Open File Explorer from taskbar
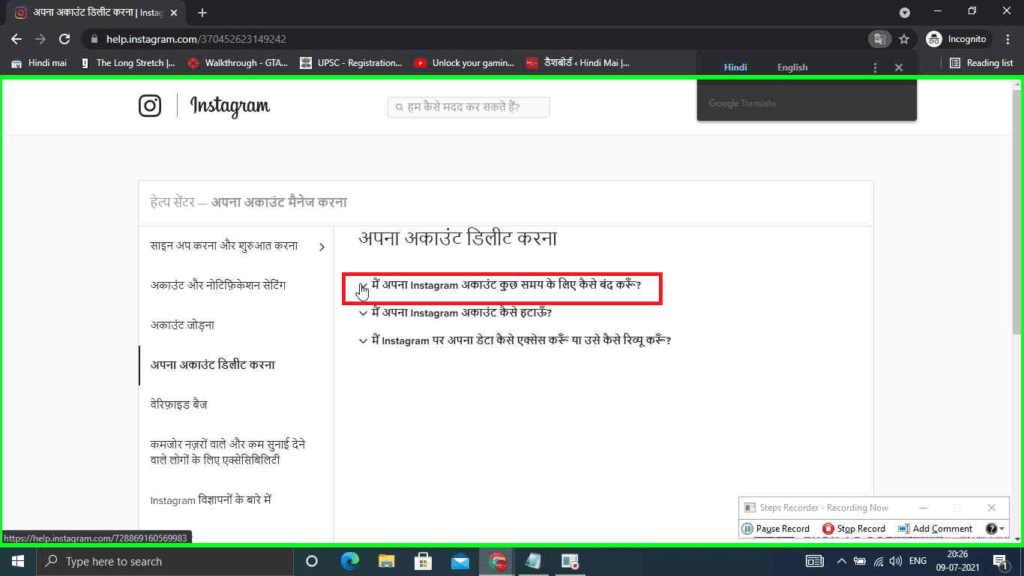Screen dimensions: 1024x576 (387, 561)
